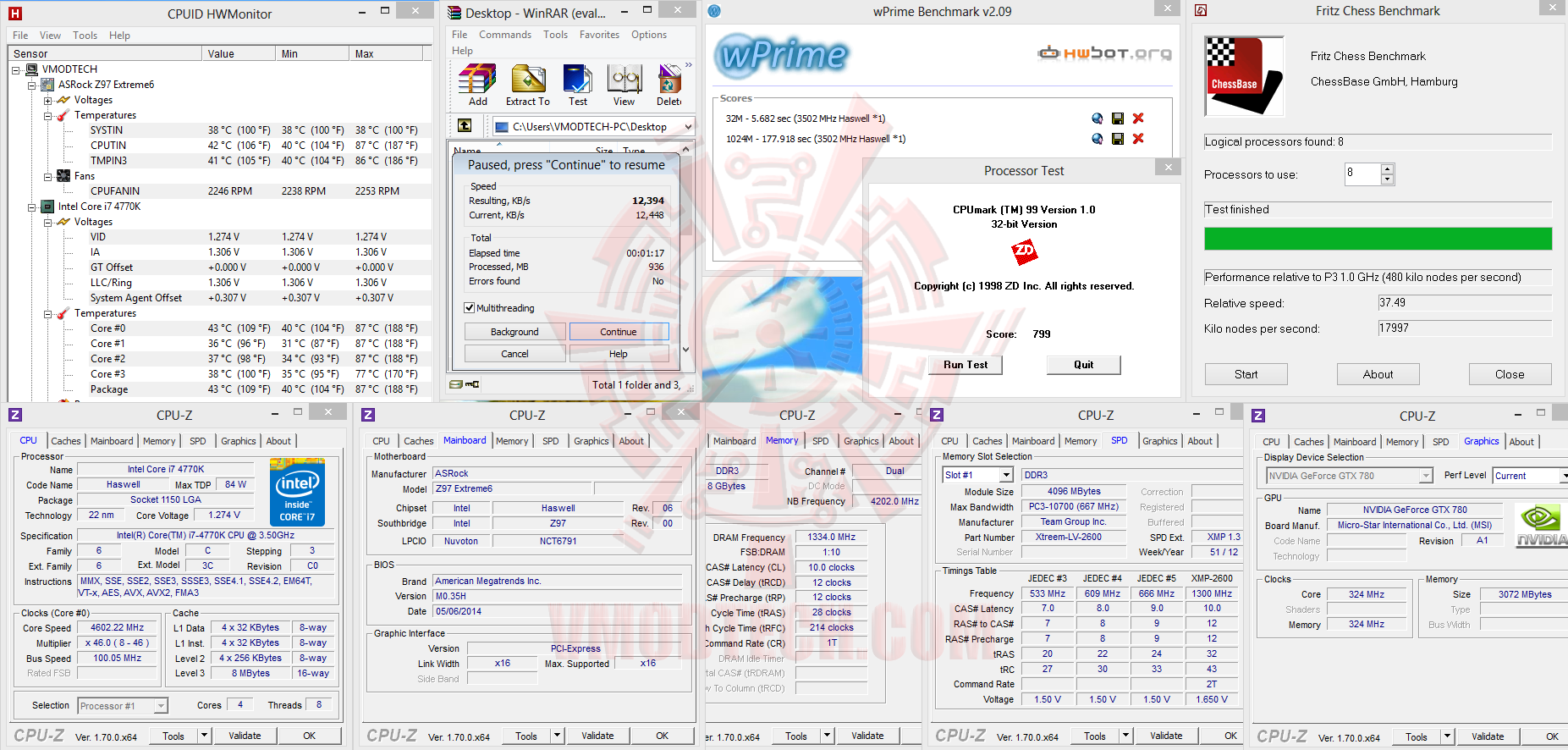Screen dimensions: 1568x750
Task: Open the WinRAR Options menu
Action: click(649, 35)
